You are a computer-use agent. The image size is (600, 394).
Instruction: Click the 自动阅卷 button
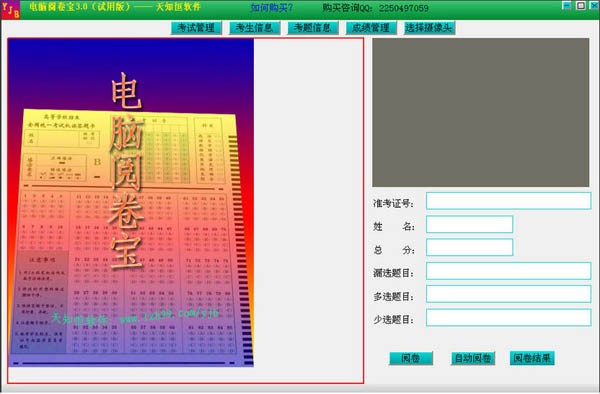pyautogui.click(x=473, y=358)
